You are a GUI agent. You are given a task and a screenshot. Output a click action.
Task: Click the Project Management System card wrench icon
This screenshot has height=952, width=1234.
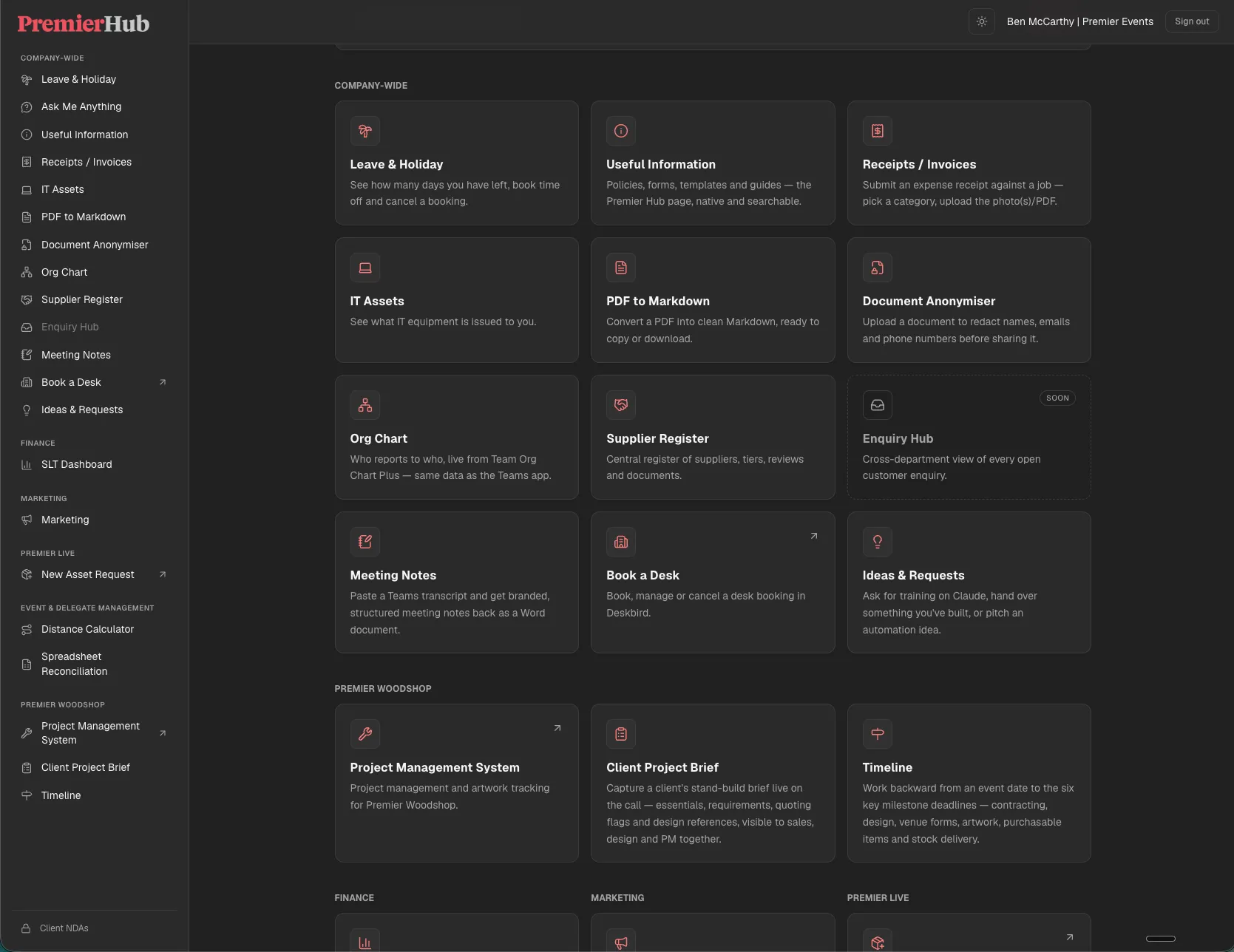[x=365, y=734]
